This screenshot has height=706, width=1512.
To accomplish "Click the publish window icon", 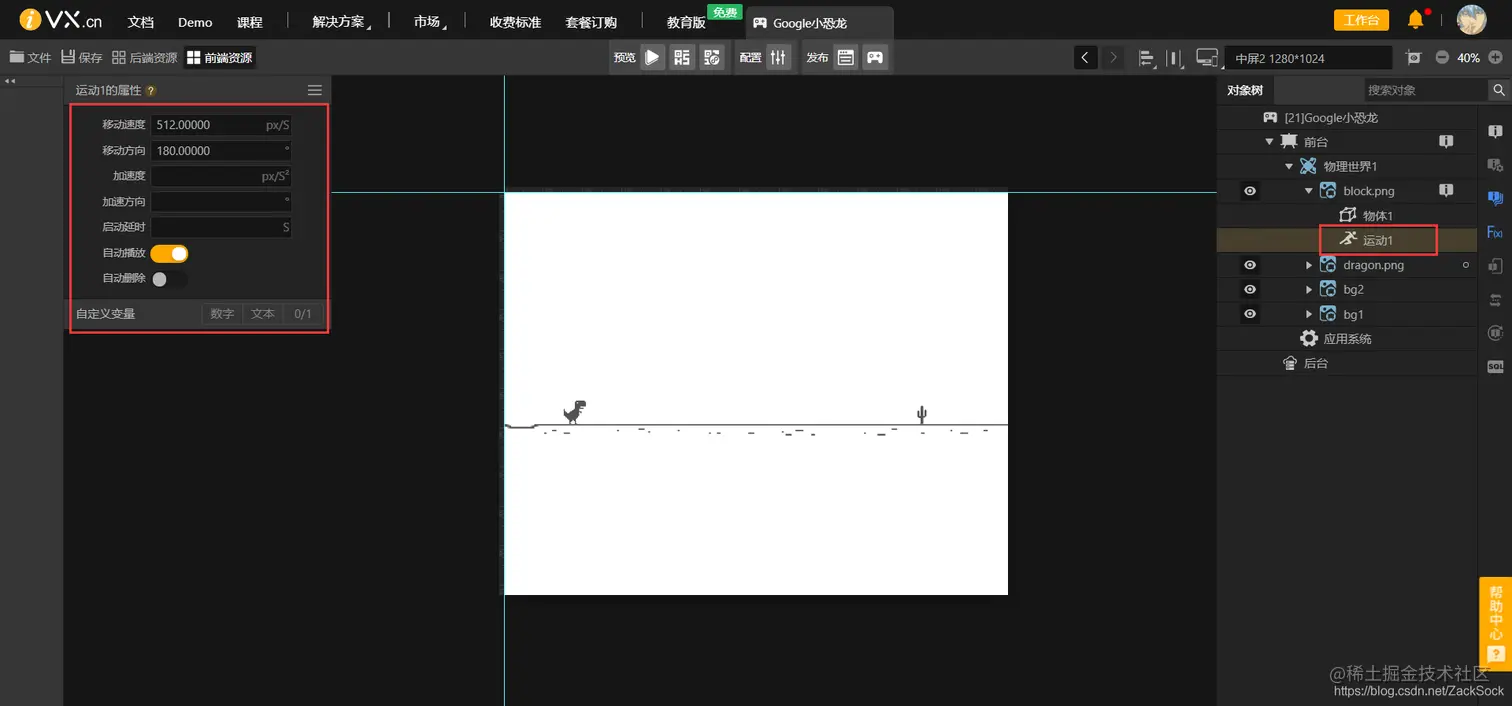I will tap(846, 58).
